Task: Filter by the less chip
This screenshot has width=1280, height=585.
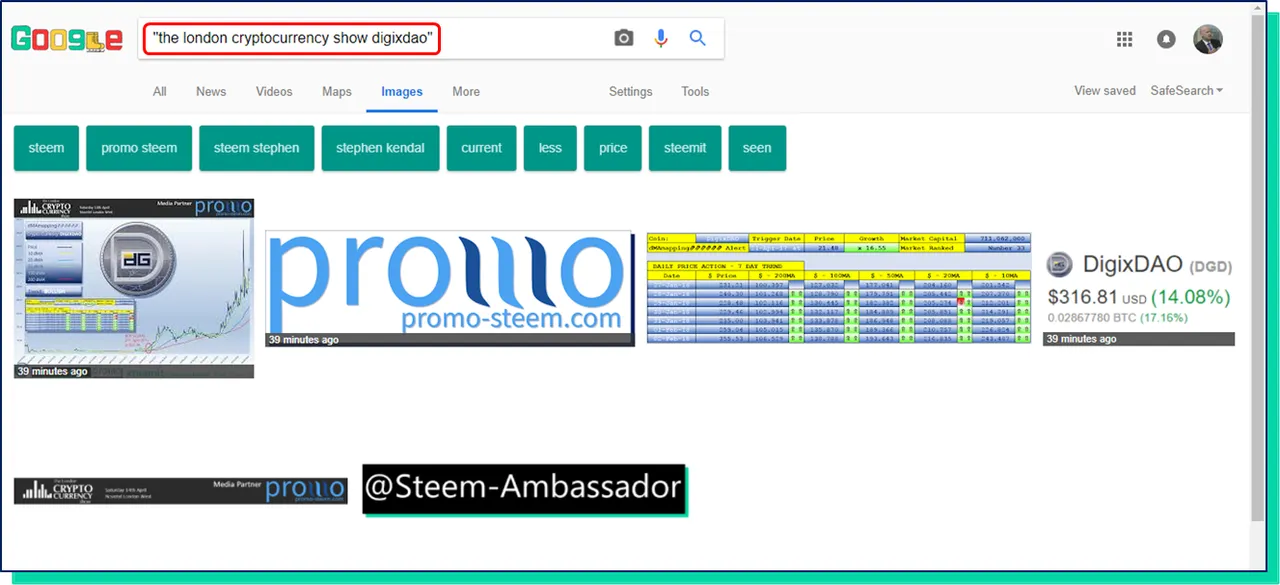Action: click(x=550, y=148)
